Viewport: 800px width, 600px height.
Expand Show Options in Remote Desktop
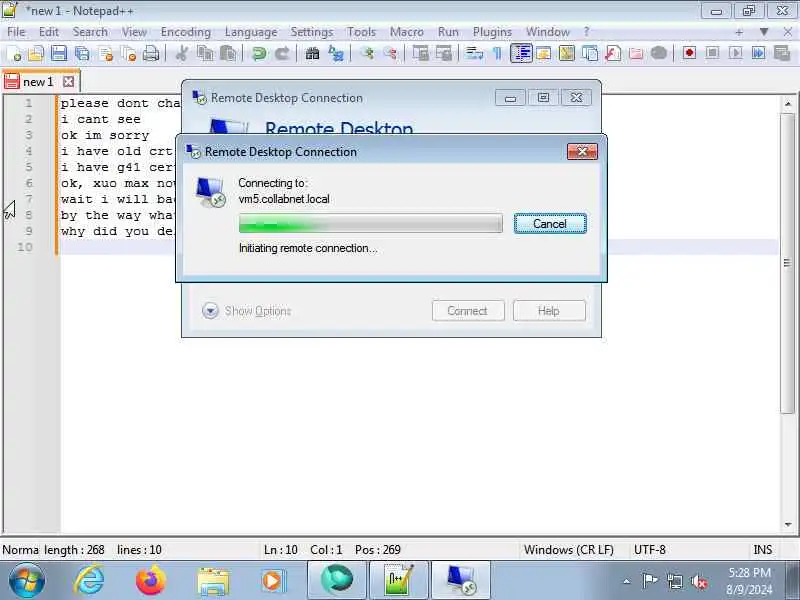(247, 311)
